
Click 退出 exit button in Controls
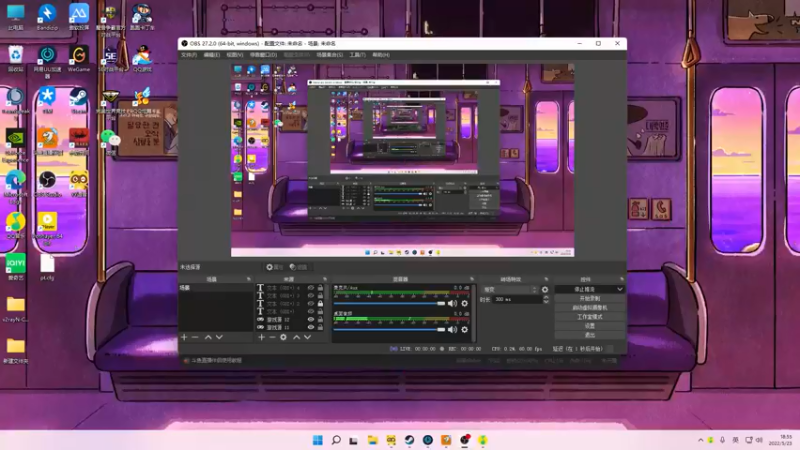pos(590,335)
